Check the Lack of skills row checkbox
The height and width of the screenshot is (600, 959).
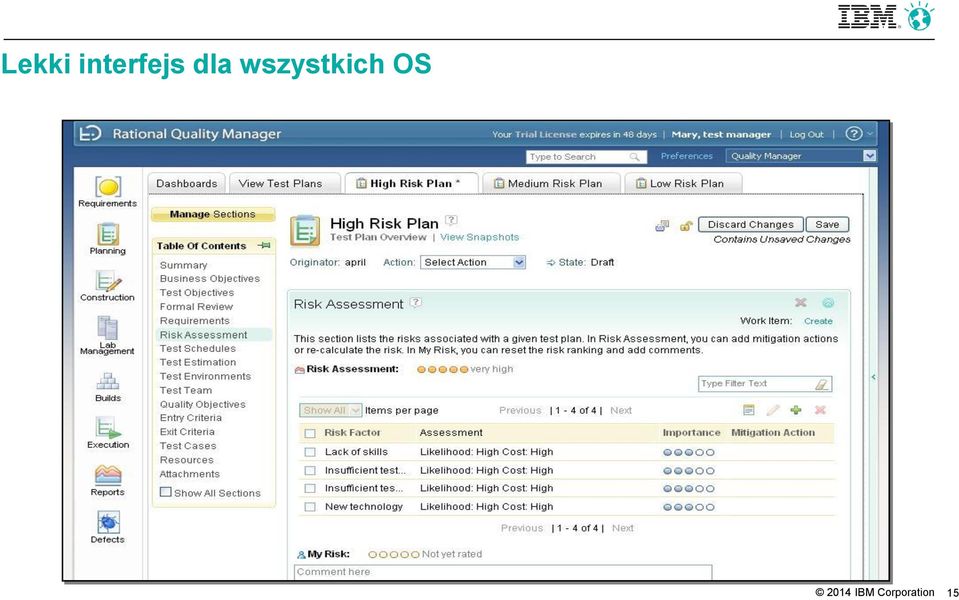click(310, 452)
